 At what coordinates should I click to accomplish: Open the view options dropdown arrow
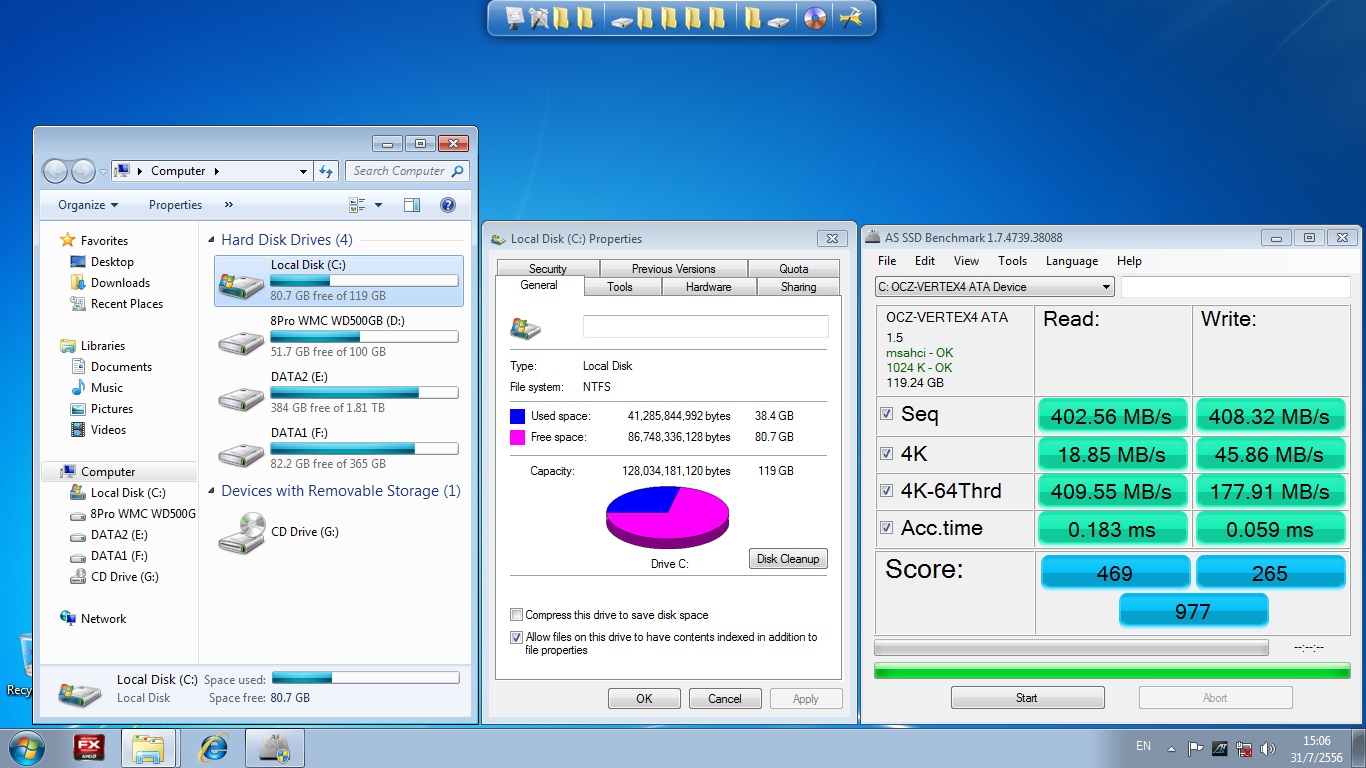point(378,205)
